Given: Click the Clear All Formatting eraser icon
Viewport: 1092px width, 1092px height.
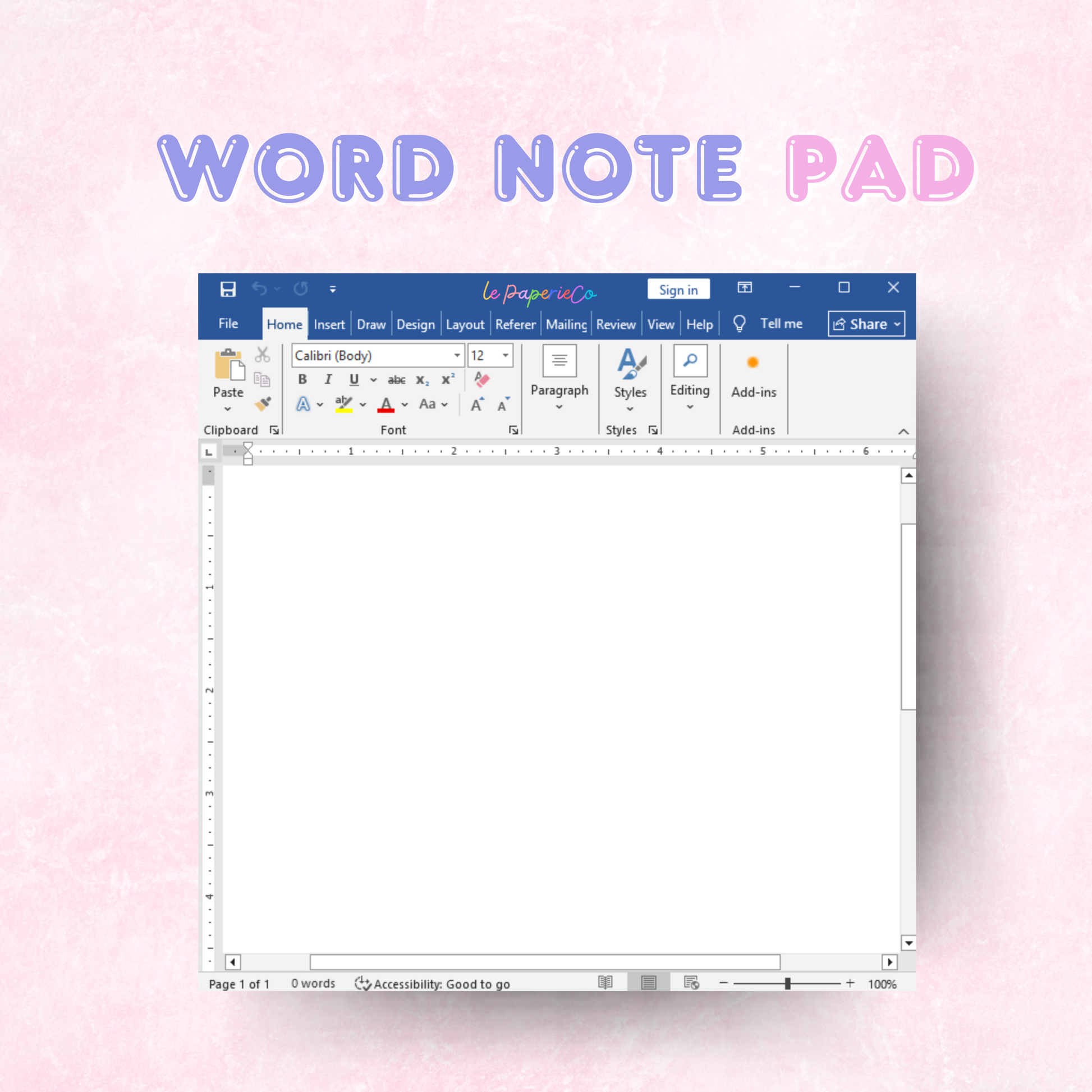Looking at the screenshot, I should (x=481, y=379).
